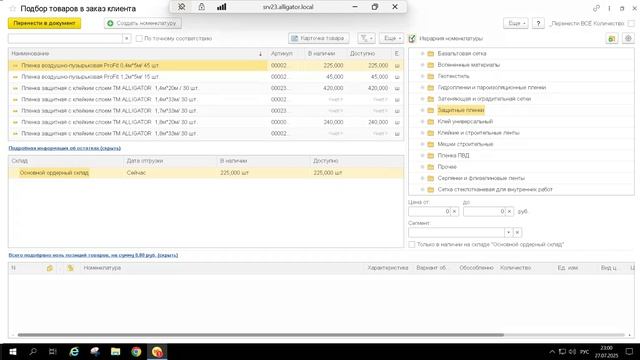Click the link icon at top right
Screen dimensions: 640x360
[596, 9]
